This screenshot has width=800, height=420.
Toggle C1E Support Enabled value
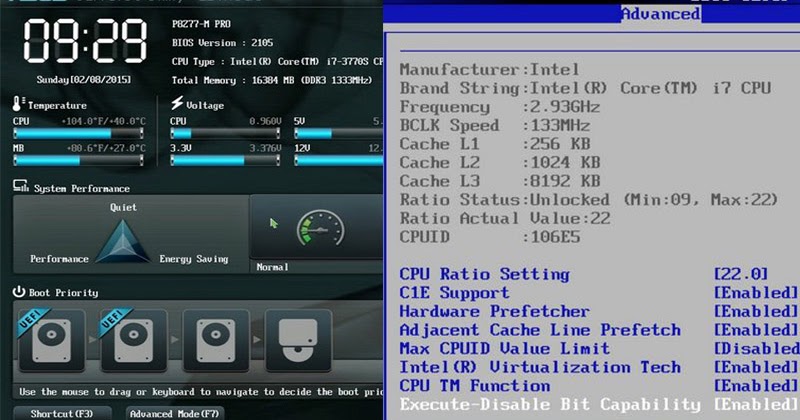755,293
